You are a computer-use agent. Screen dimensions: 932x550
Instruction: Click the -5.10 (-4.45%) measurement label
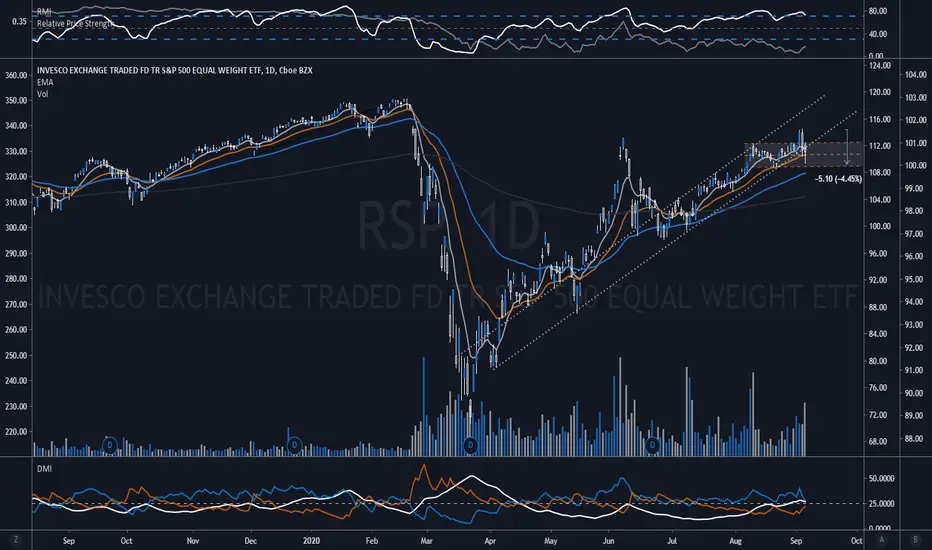click(x=839, y=178)
